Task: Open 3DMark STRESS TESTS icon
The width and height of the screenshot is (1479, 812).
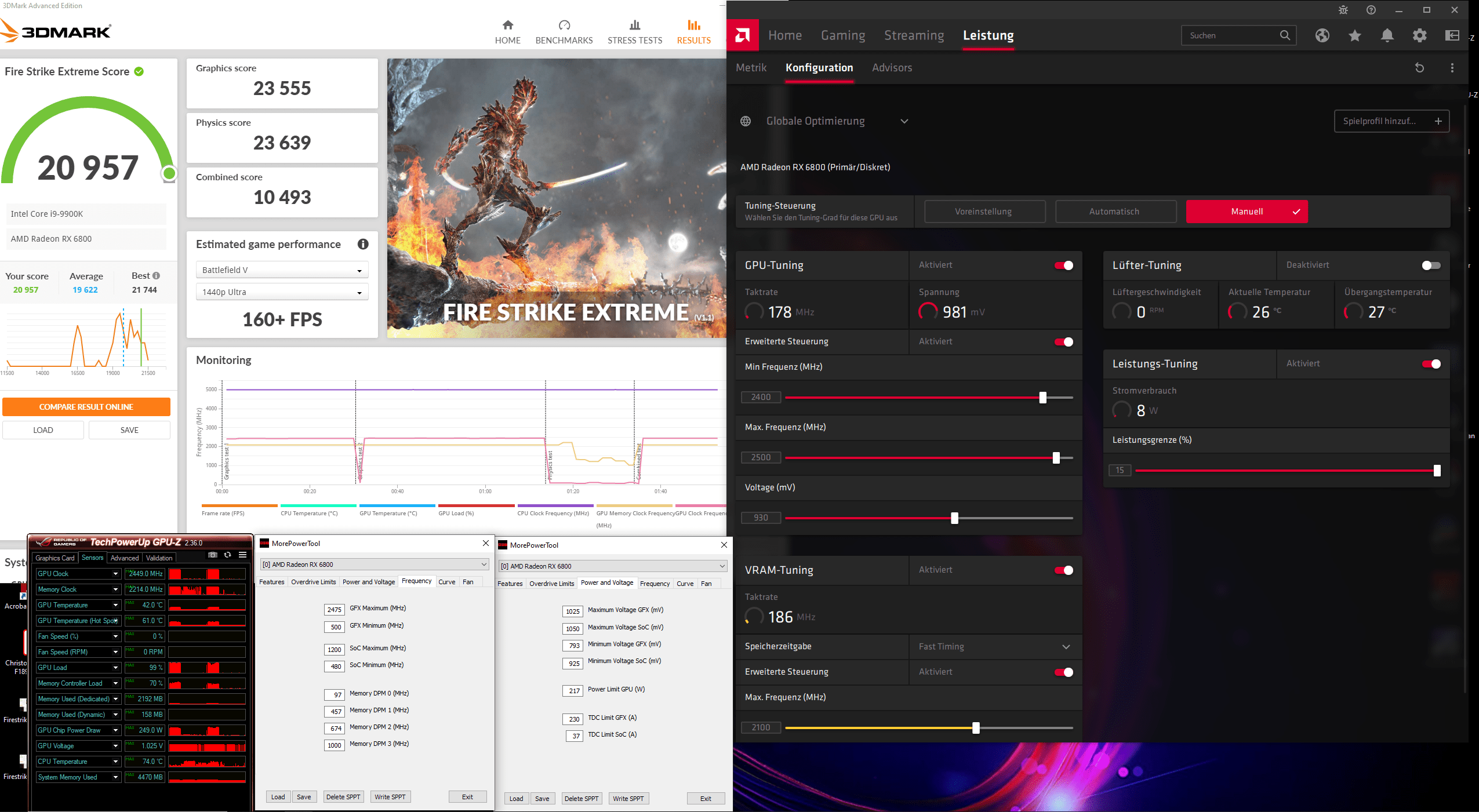Action: coord(635,25)
